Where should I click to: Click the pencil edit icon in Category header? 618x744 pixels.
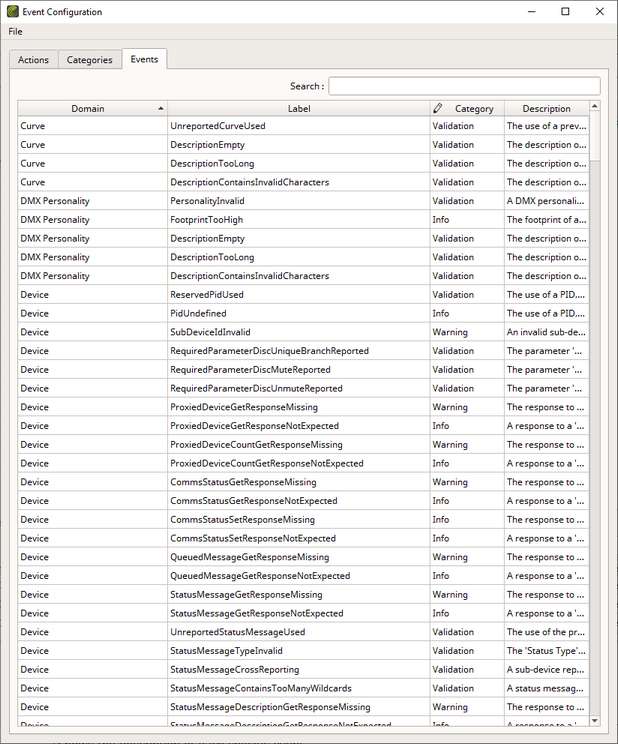point(438,108)
